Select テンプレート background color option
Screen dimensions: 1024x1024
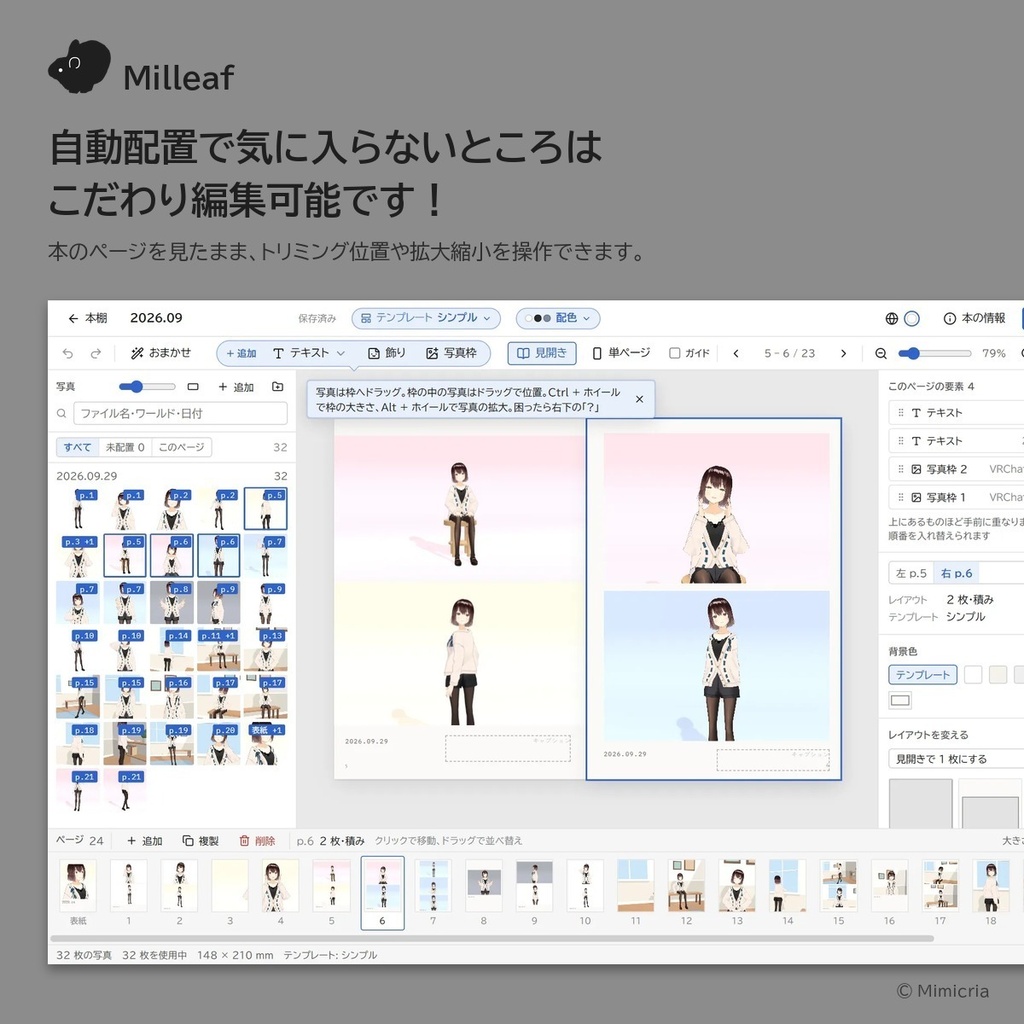[x=923, y=675]
